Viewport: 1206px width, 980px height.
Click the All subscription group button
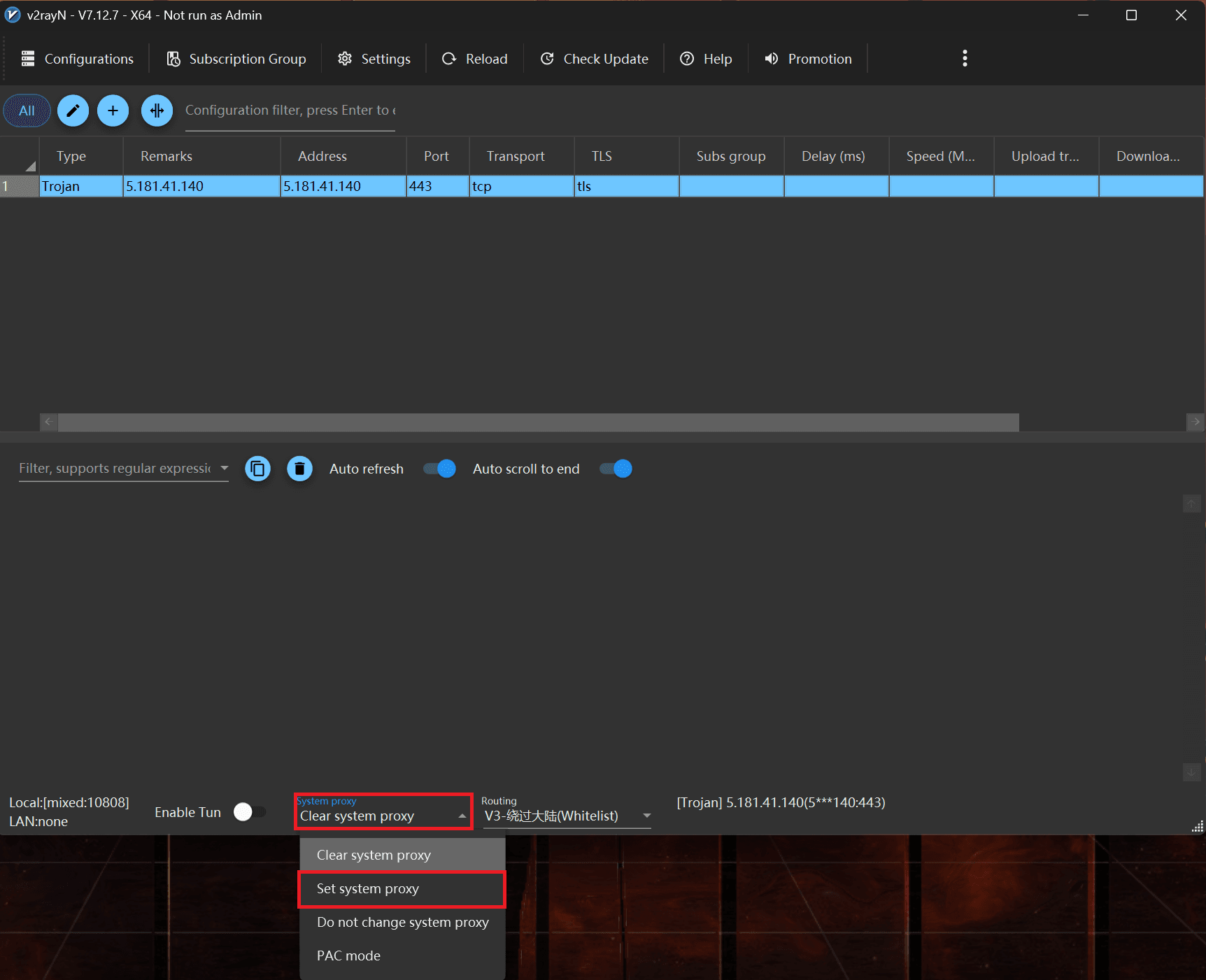27,111
